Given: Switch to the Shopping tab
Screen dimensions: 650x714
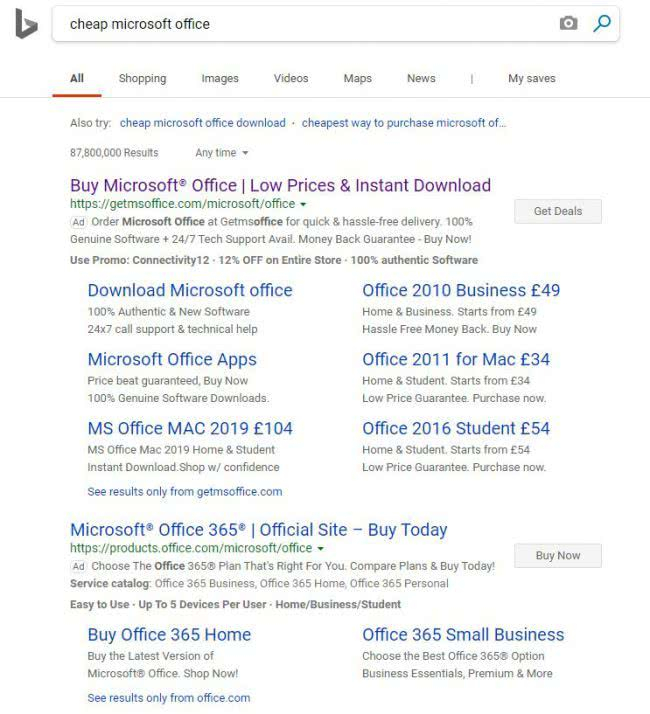Looking at the screenshot, I should (142, 78).
